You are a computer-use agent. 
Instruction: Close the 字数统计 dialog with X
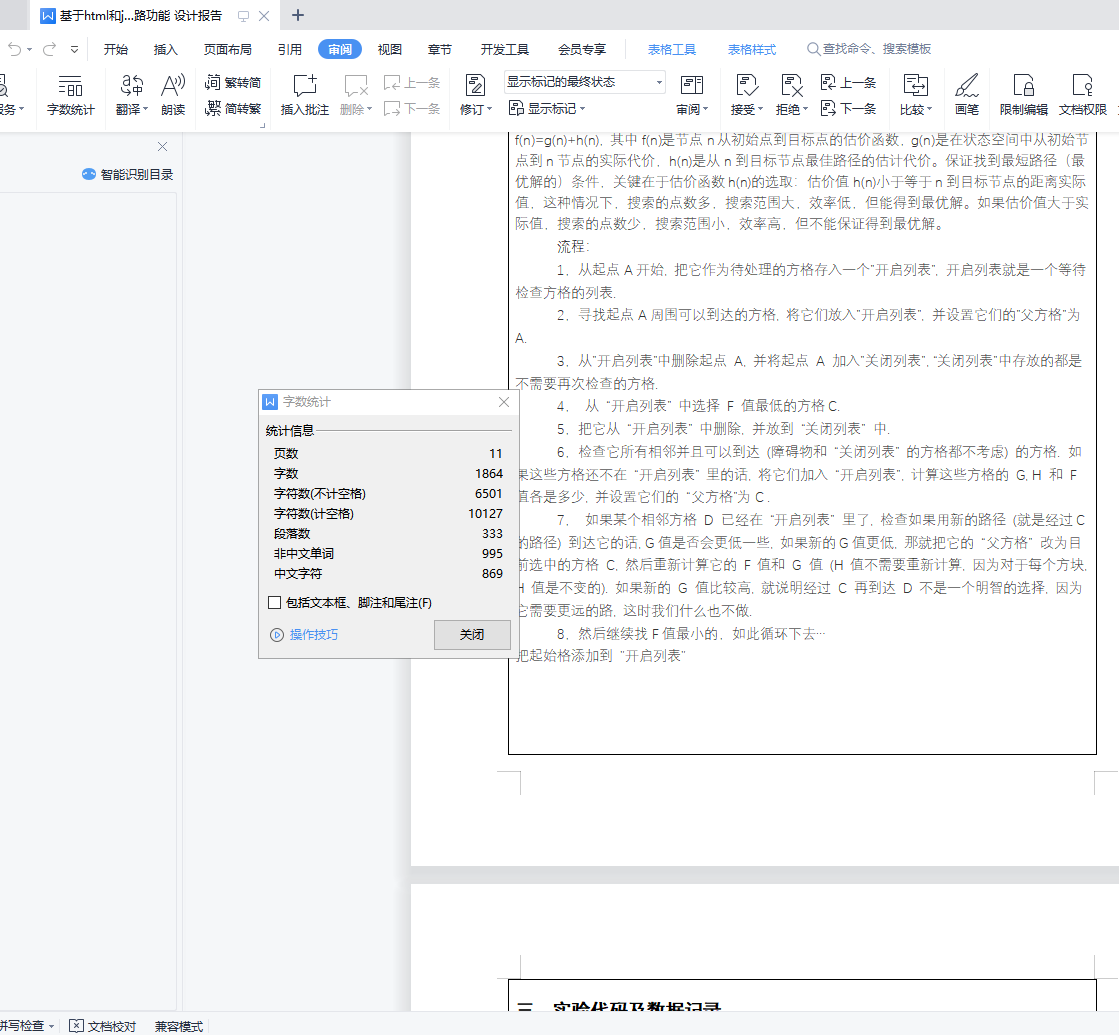point(504,402)
